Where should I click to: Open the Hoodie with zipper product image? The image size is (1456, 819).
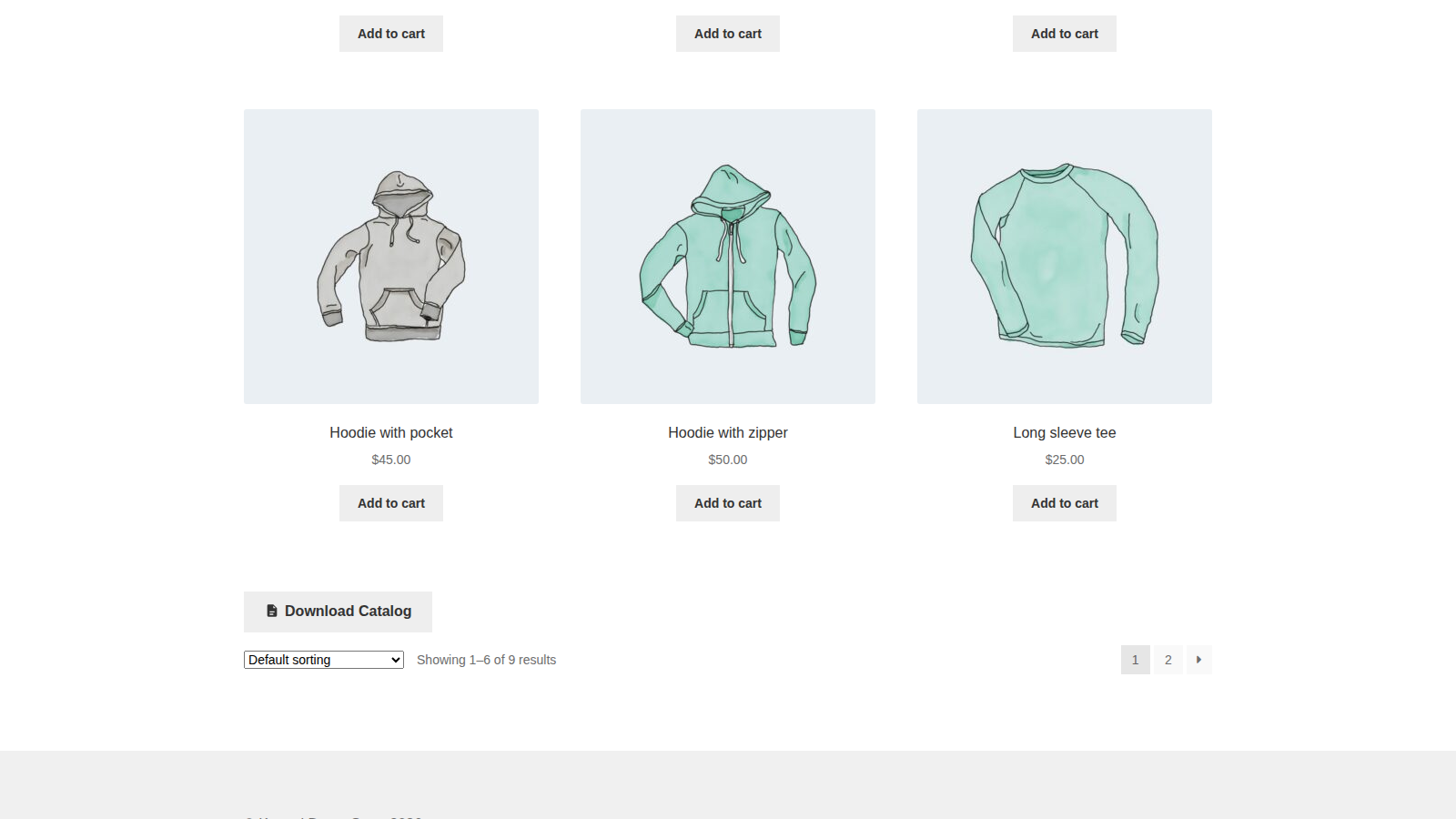tap(728, 257)
